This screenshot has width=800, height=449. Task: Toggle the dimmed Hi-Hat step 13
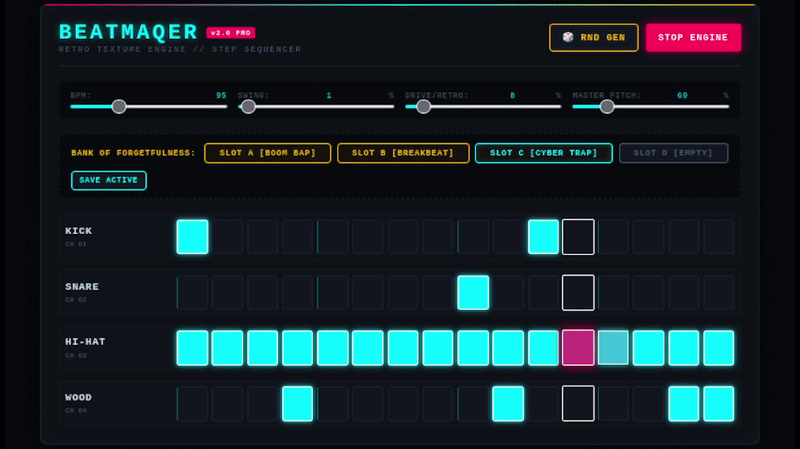click(613, 348)
